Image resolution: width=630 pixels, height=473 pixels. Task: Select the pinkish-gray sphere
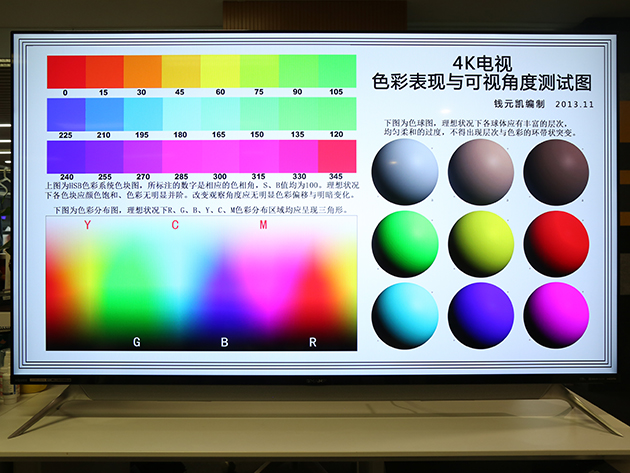point(481,172)
